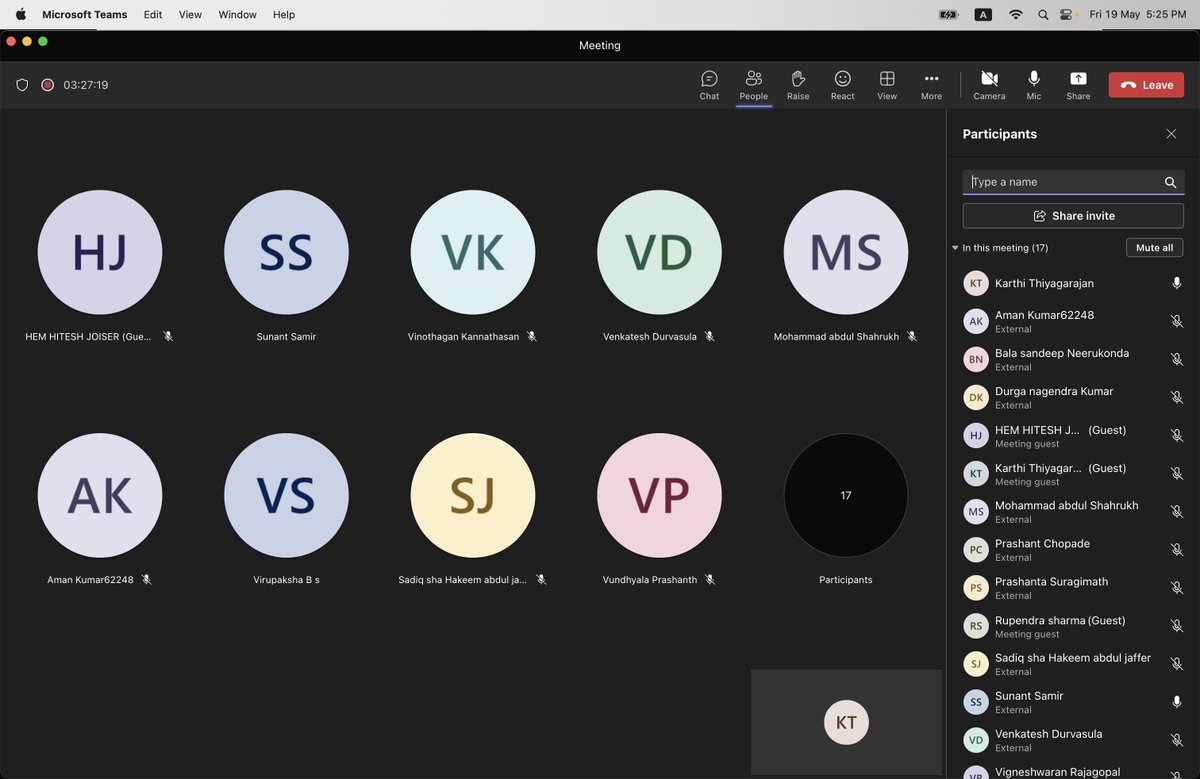Open the More actions menu
This screenshot has width=1200, height=779.
pos(931,85)
